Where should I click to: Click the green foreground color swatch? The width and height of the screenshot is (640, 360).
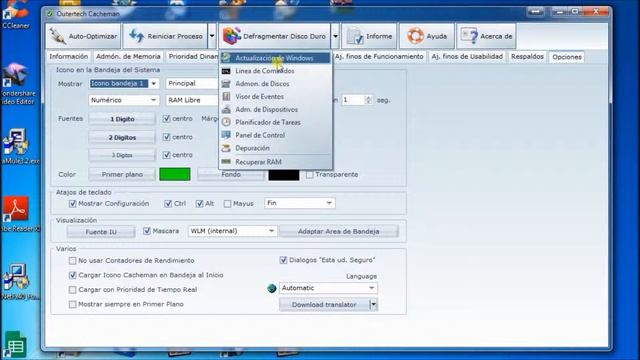175,174
